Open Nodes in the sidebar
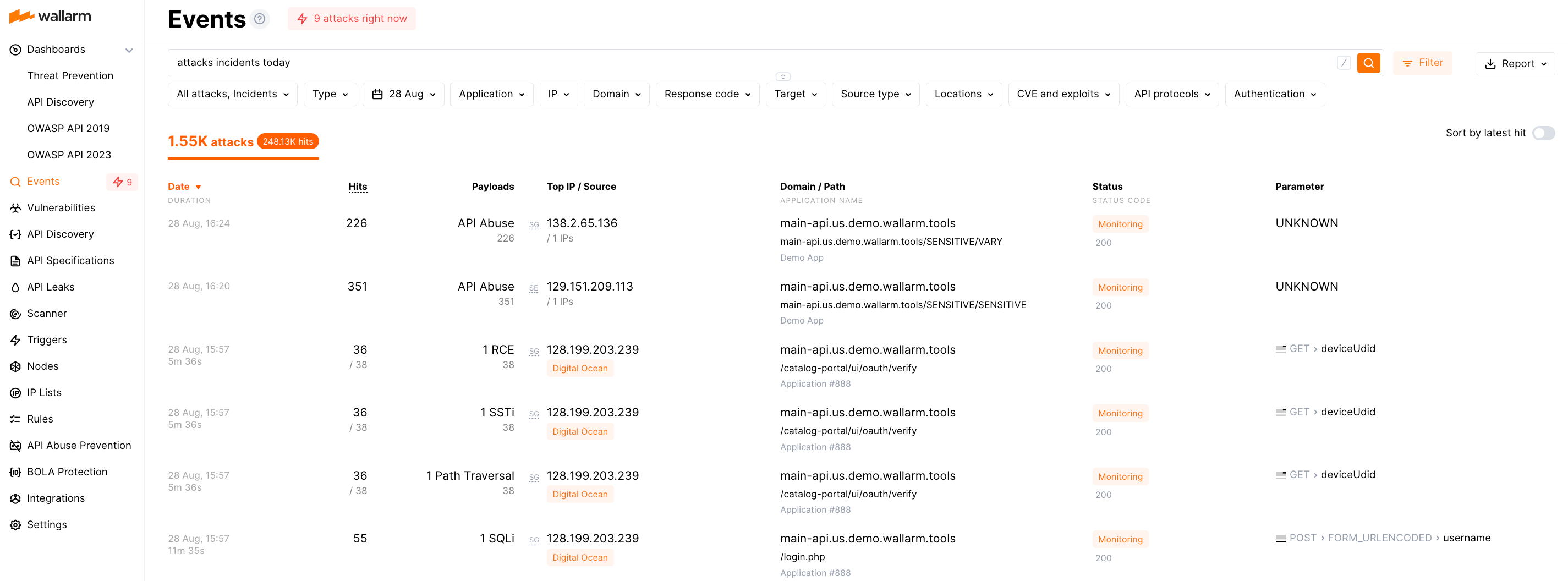1568x581 pixels. 42,366
